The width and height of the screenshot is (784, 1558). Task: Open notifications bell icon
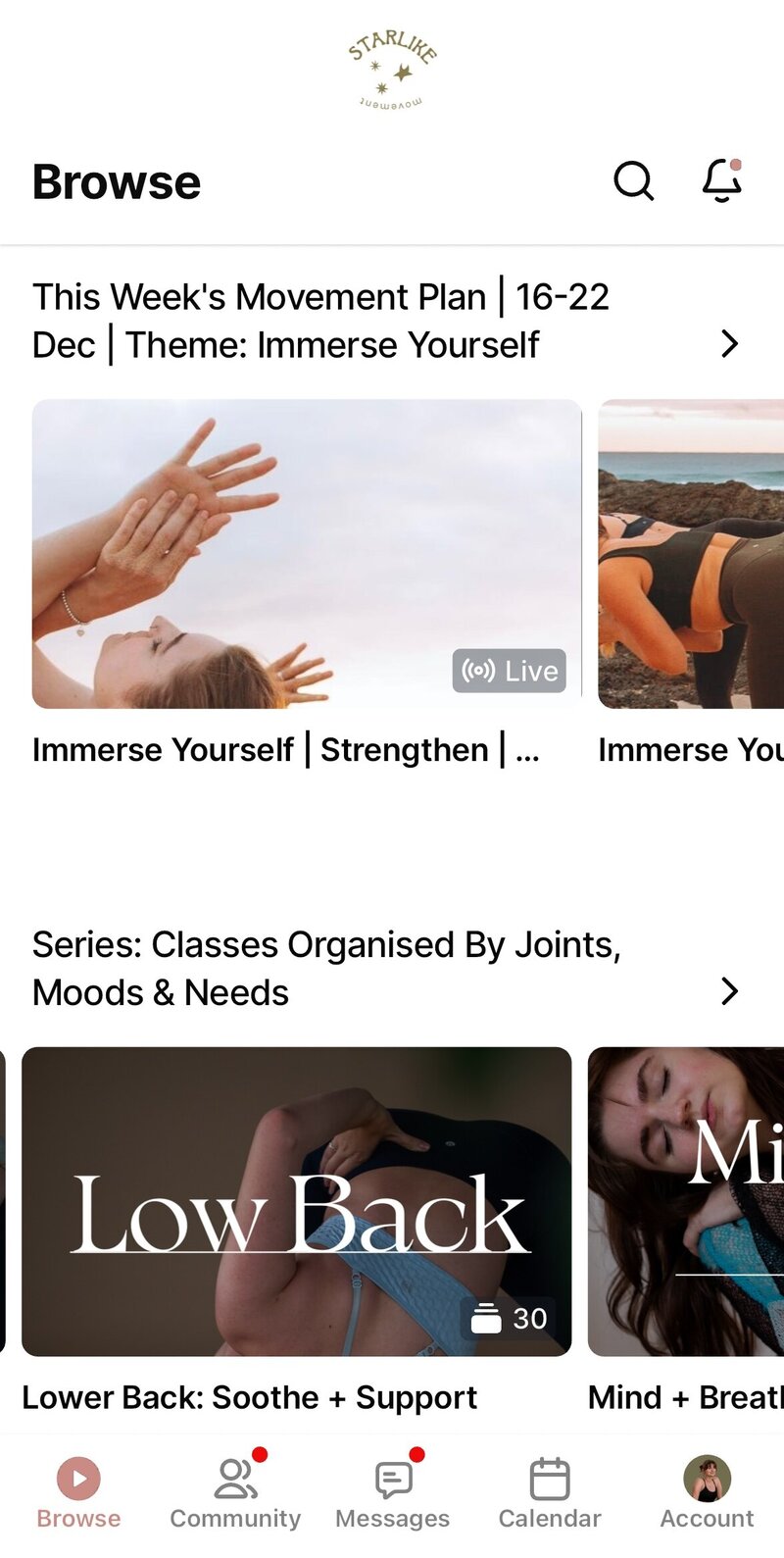722,180
